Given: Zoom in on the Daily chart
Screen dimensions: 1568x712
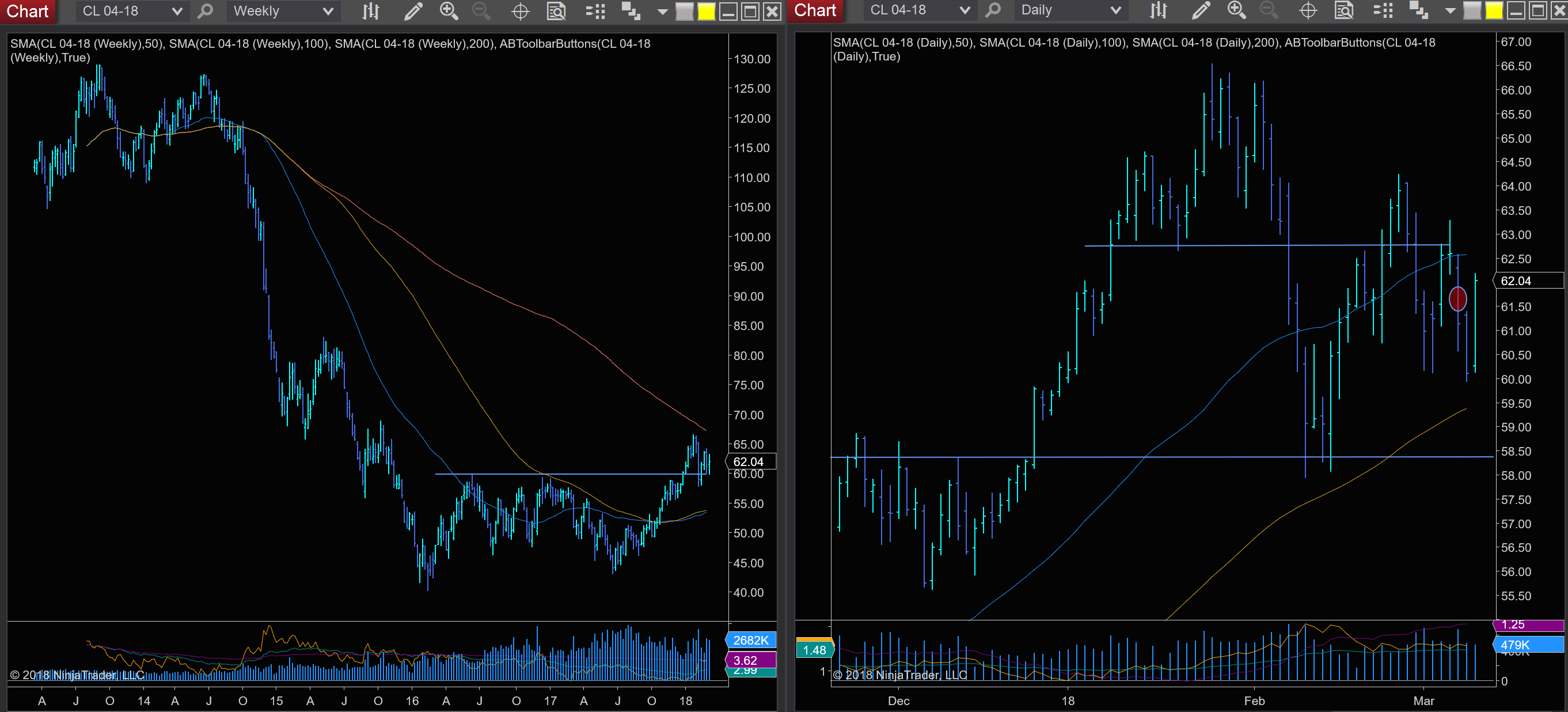Looking at the screenshot, I should click(x=1236, y=10).
